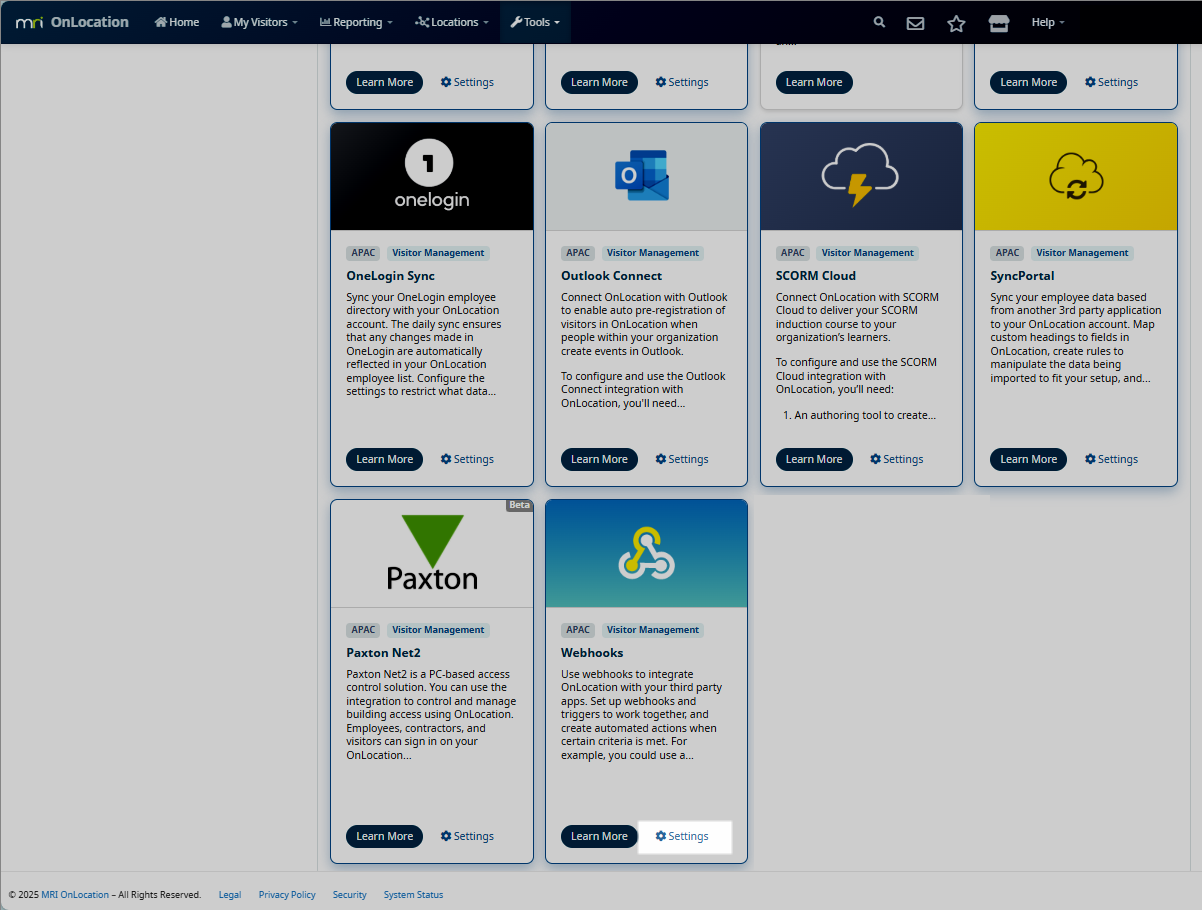Click the Outlook logo on Outlook Connect card
1202x910 pixels.
coord(642,176)
